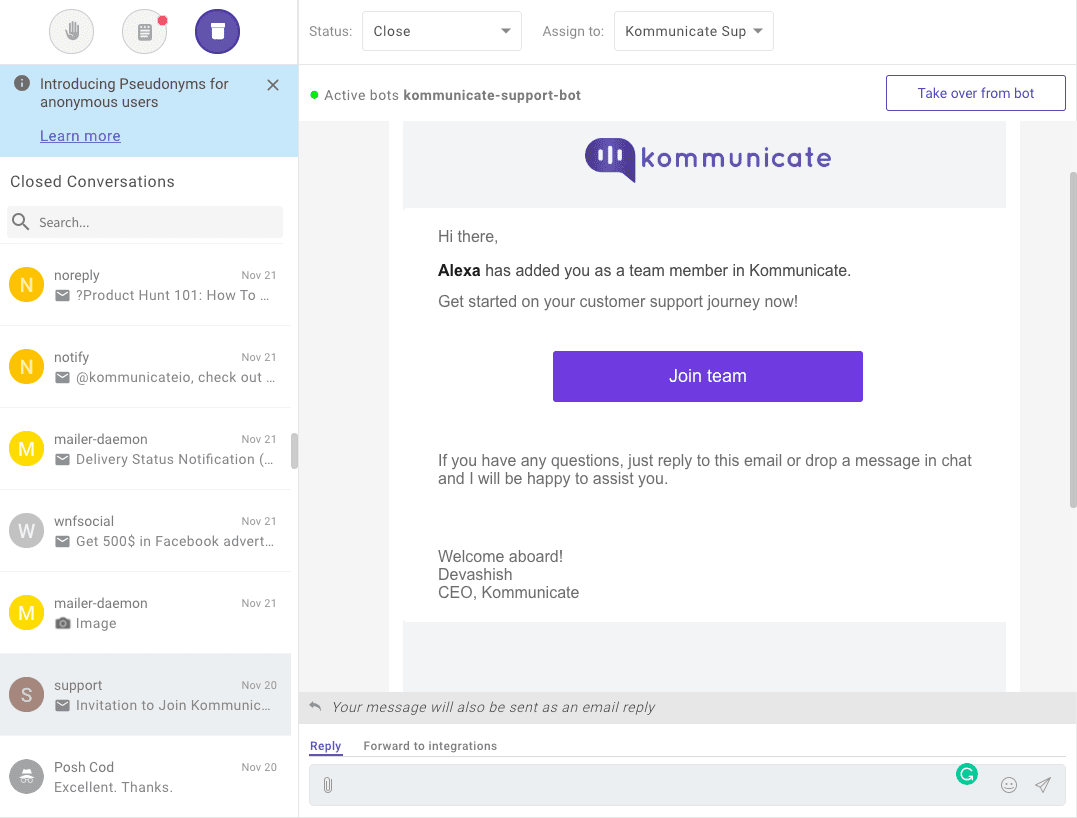Click the conversation list scrollbar thumb
This screenshot has height=818, width=1077.
[294, 451]
